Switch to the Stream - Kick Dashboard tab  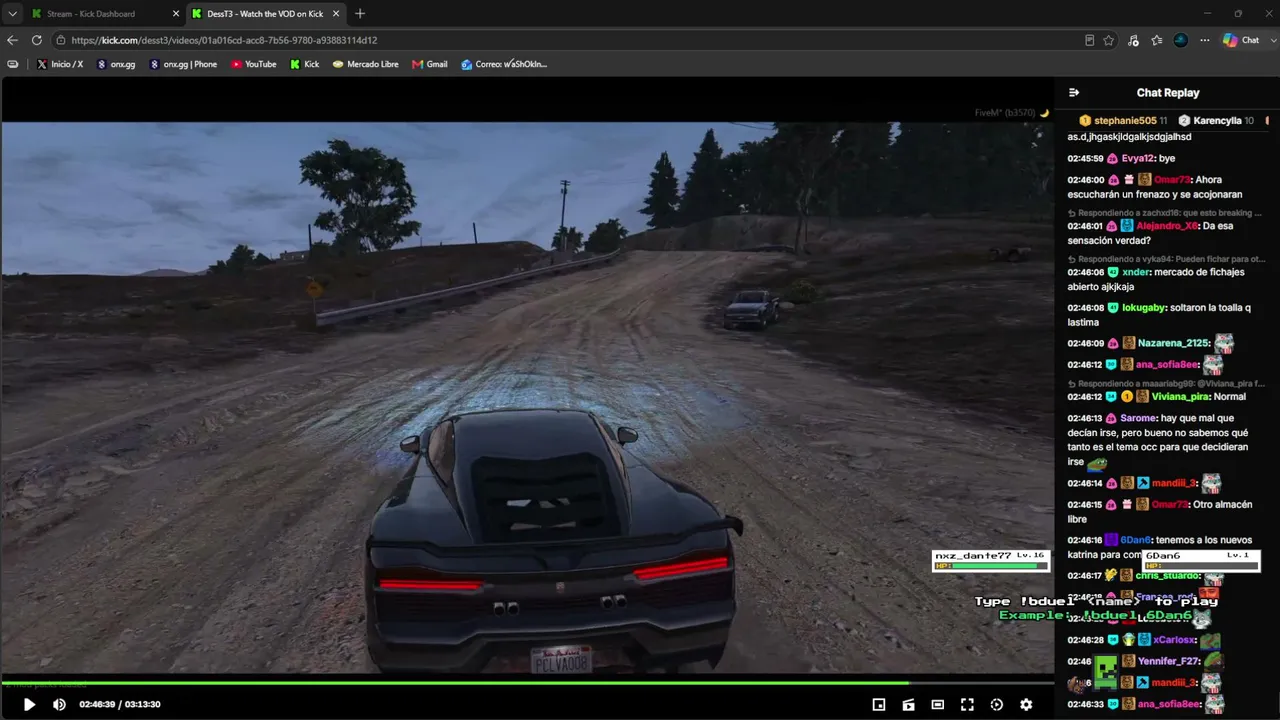point(103,14)
